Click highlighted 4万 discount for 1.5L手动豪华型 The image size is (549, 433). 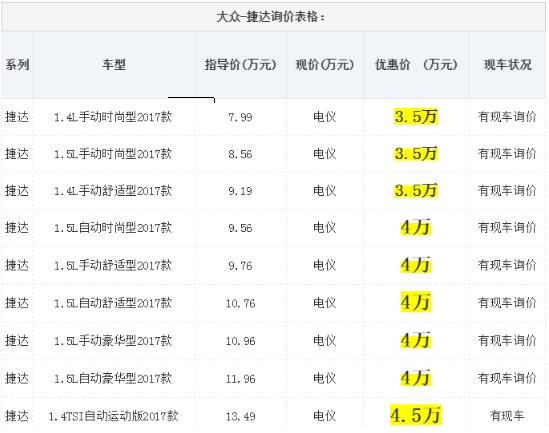pyautogui.click(x=416, y=340)
